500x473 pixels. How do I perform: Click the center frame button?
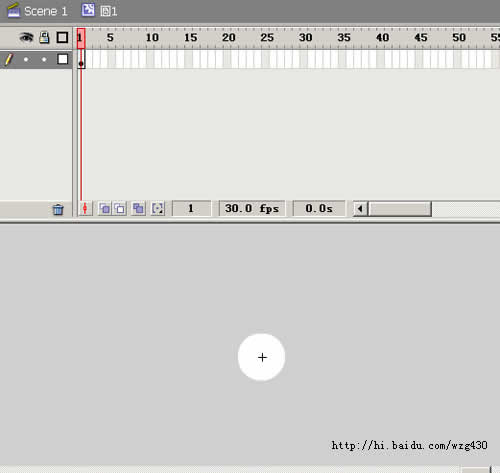[85, 209]
